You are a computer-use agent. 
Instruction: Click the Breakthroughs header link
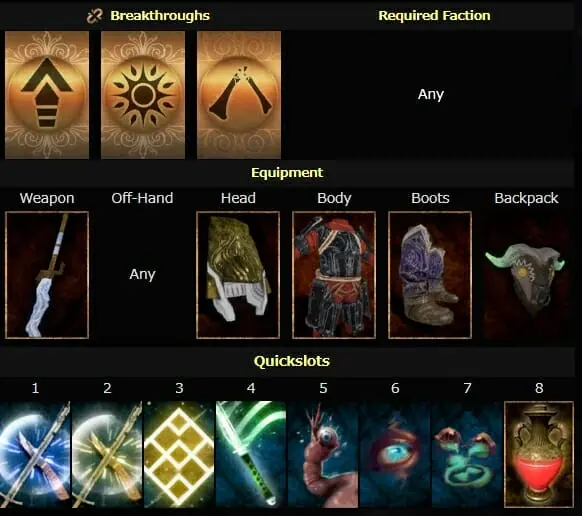tap(160, 16)
